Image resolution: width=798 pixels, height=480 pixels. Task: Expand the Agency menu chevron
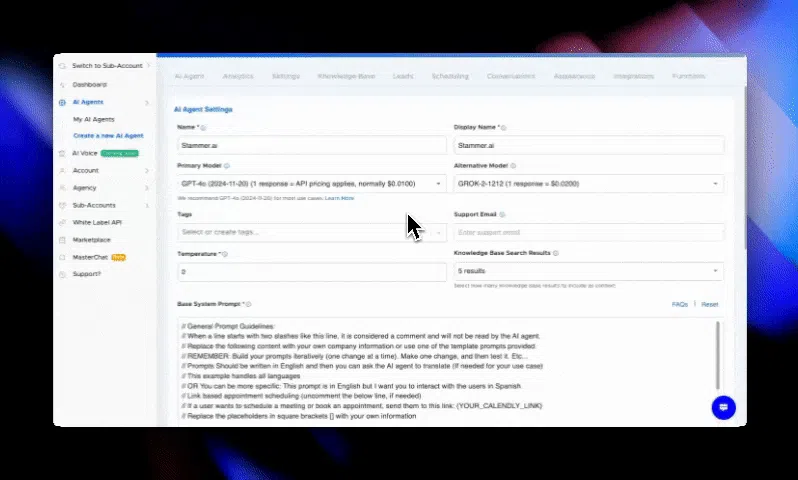point(147,188)
